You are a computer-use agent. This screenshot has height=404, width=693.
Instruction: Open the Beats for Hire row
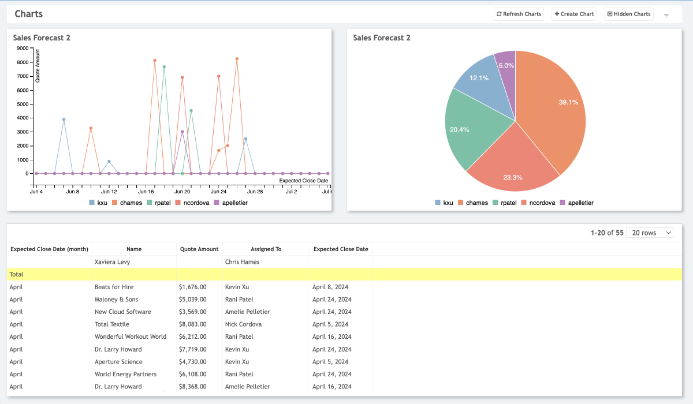click(116, 286)
